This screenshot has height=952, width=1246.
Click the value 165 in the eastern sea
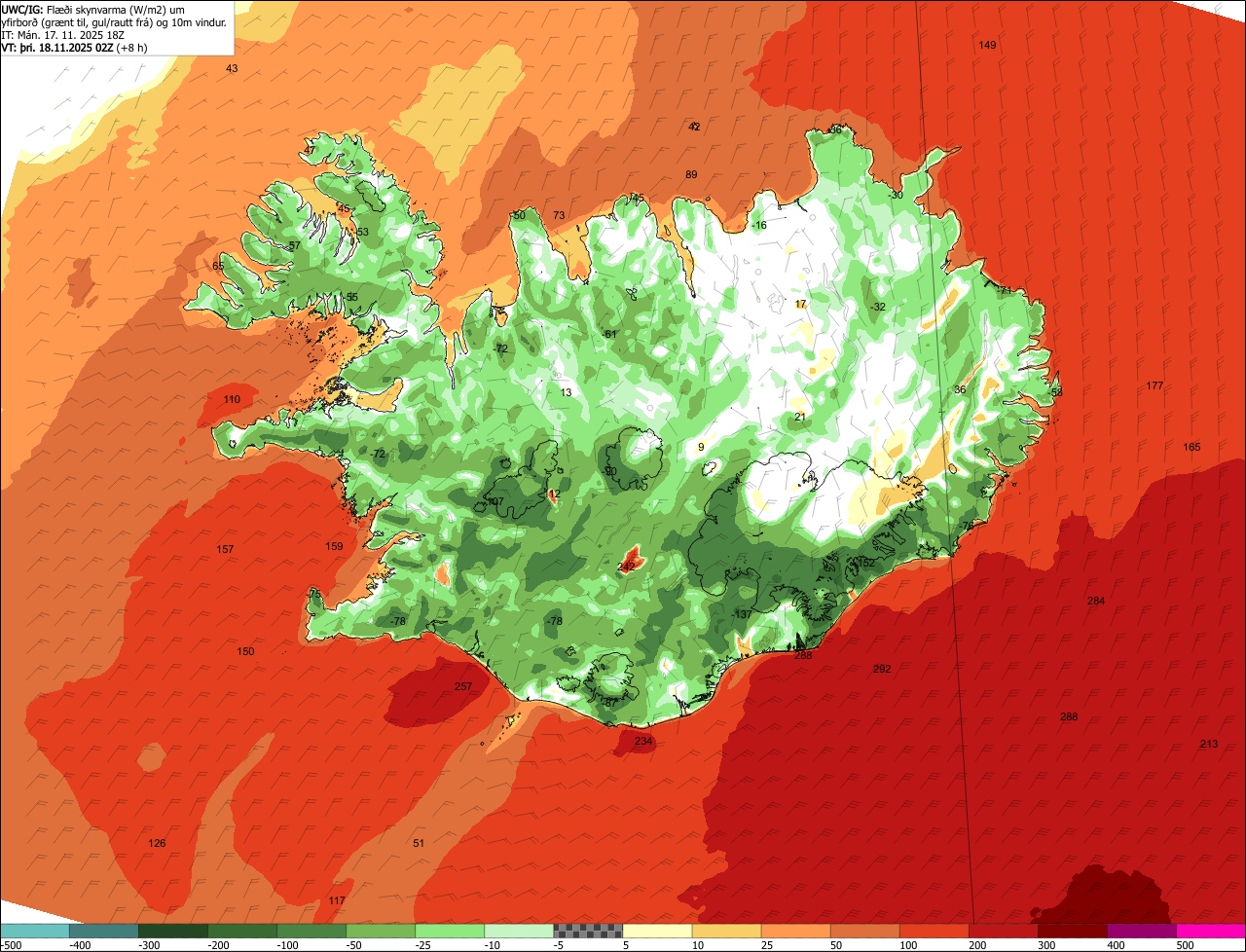point(1191,448)
